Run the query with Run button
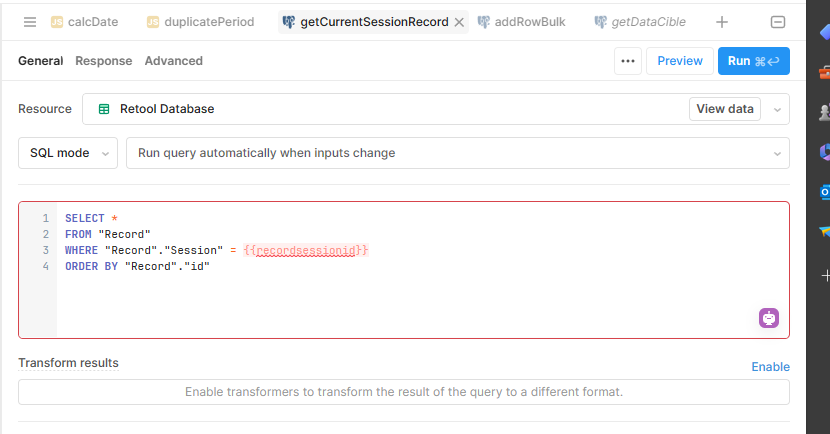Viewport: 830px width, 434px height. click(754, 61)
